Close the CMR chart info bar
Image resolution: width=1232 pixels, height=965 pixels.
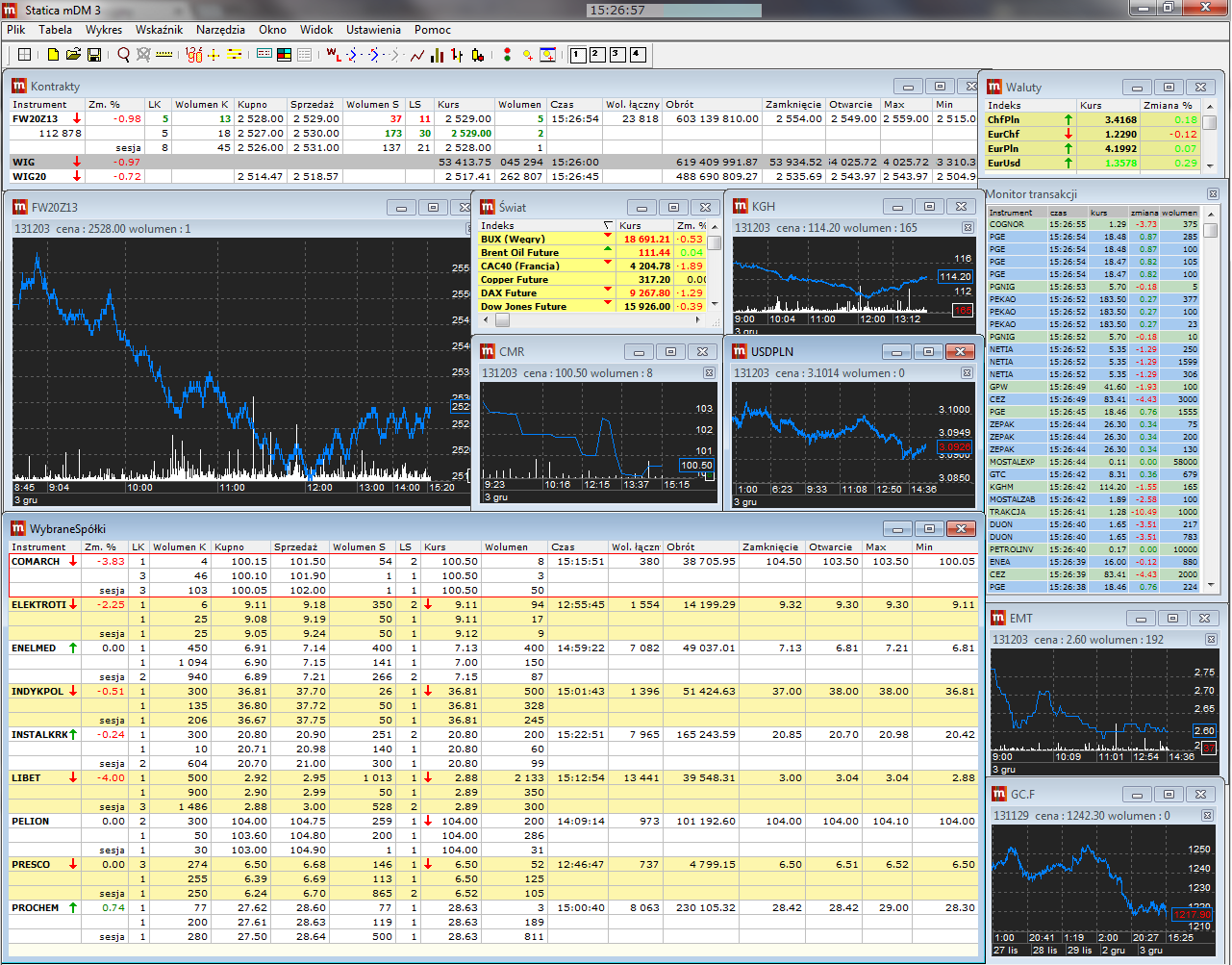click(709, 373)
